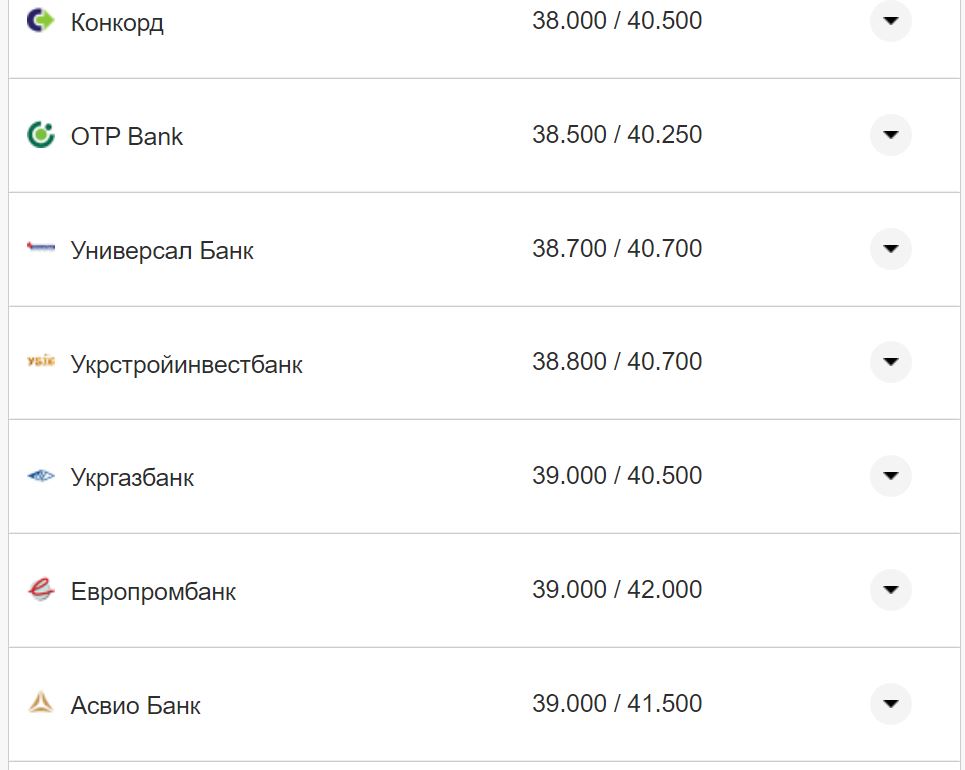Expand the Укрстройинвестбанк row arrow
Image resolution: width=965 pixels, height=770 pixels.
[x=890, y=362]
